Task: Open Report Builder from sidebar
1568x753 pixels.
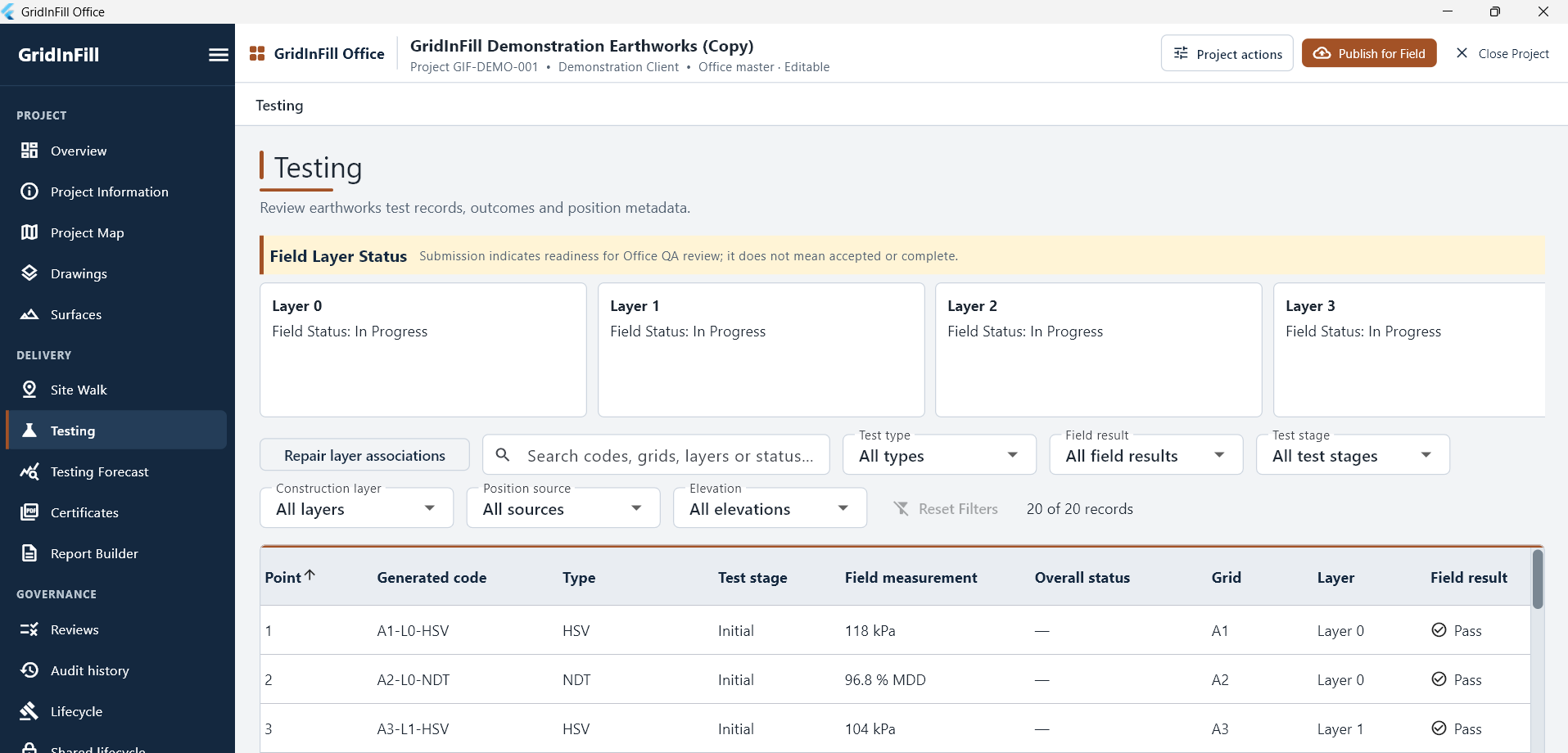Action: pos(116,553)
